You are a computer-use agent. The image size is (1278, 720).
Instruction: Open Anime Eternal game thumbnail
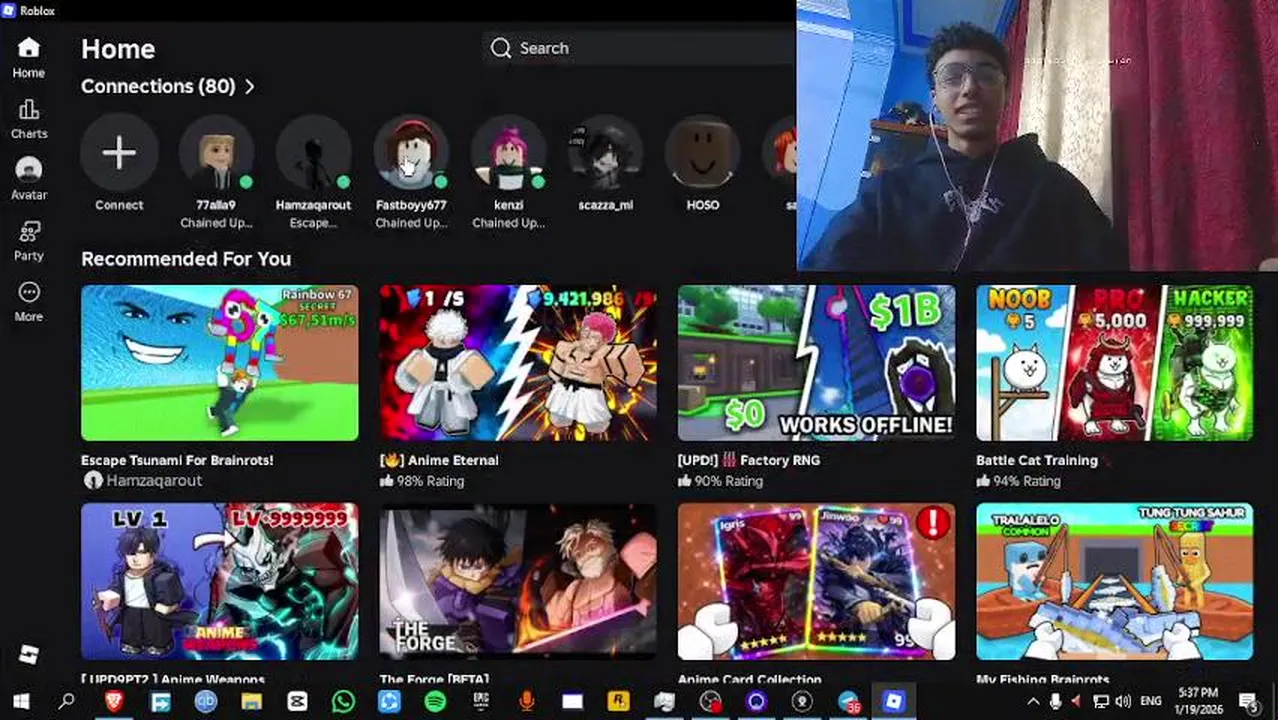518,363
